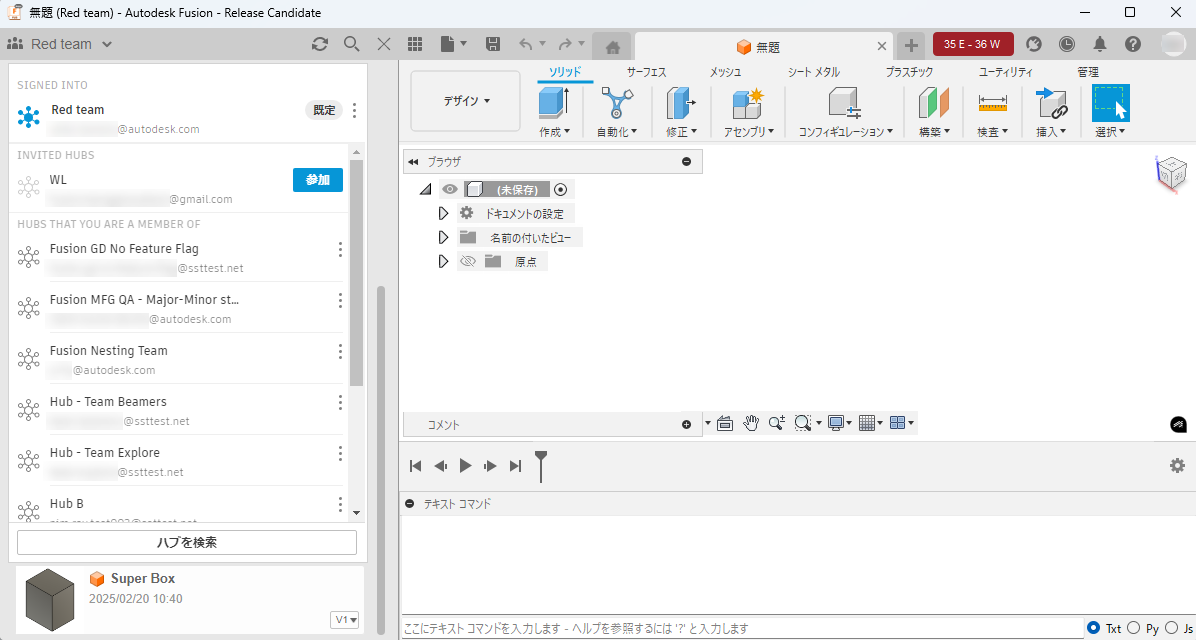Click the 35 E - 36 W status button
The image size is (1196, 640).
(973, 44)
